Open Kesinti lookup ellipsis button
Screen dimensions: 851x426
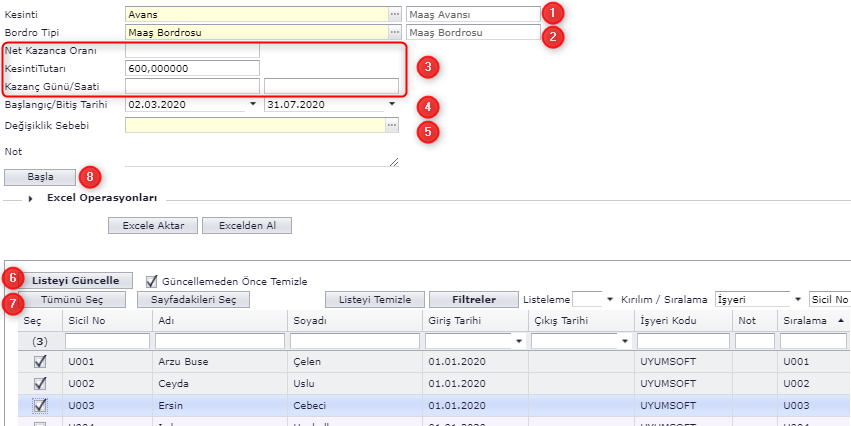393,15
